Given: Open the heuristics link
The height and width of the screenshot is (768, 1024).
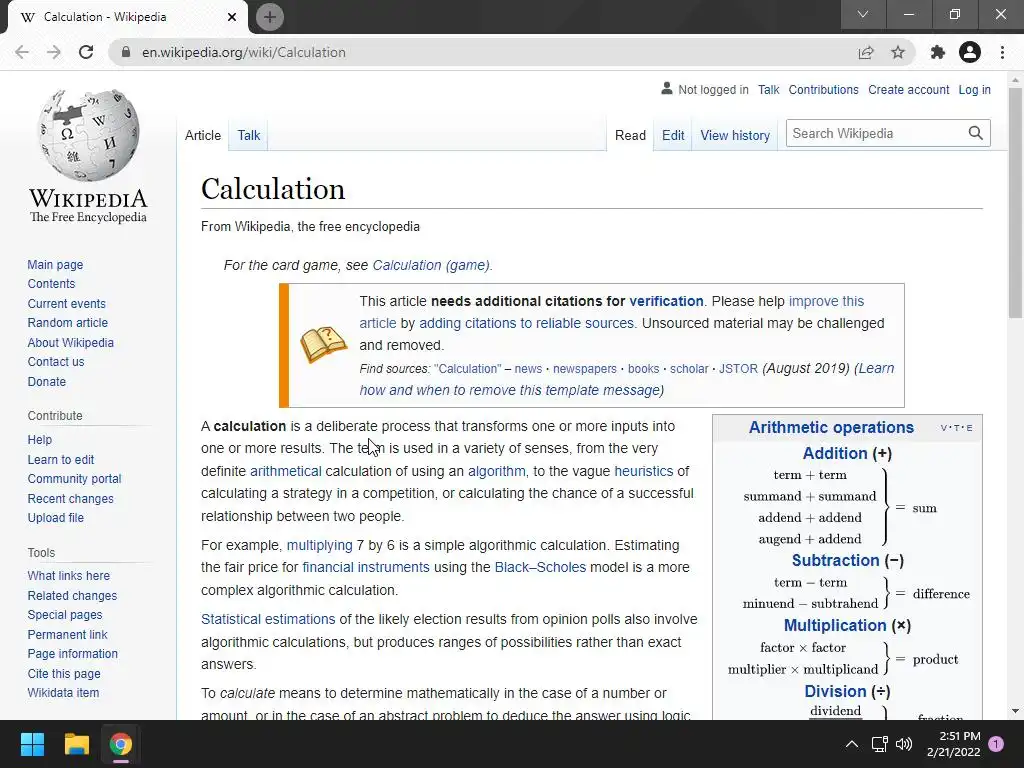Looking at the screenshot, I should point(643,471).
